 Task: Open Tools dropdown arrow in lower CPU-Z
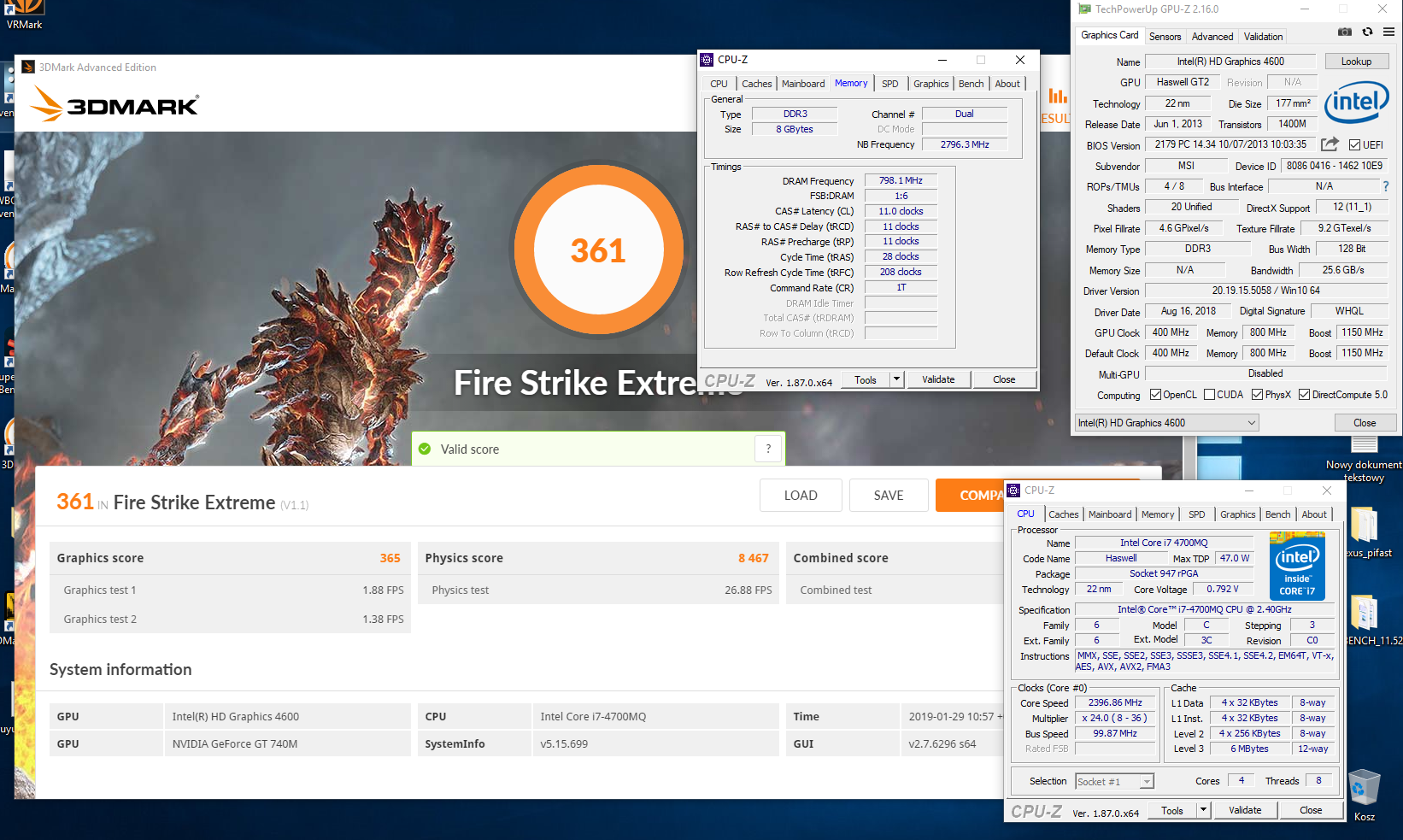click(x=1203, y=810)
